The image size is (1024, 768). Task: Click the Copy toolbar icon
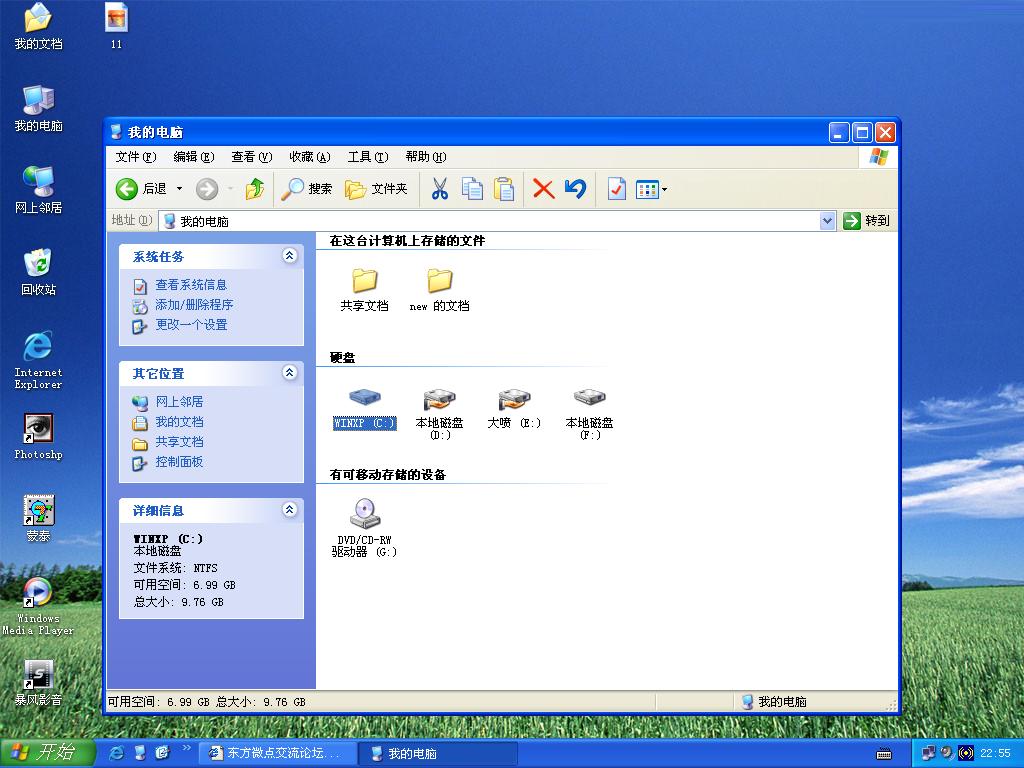tap(472, 189)
